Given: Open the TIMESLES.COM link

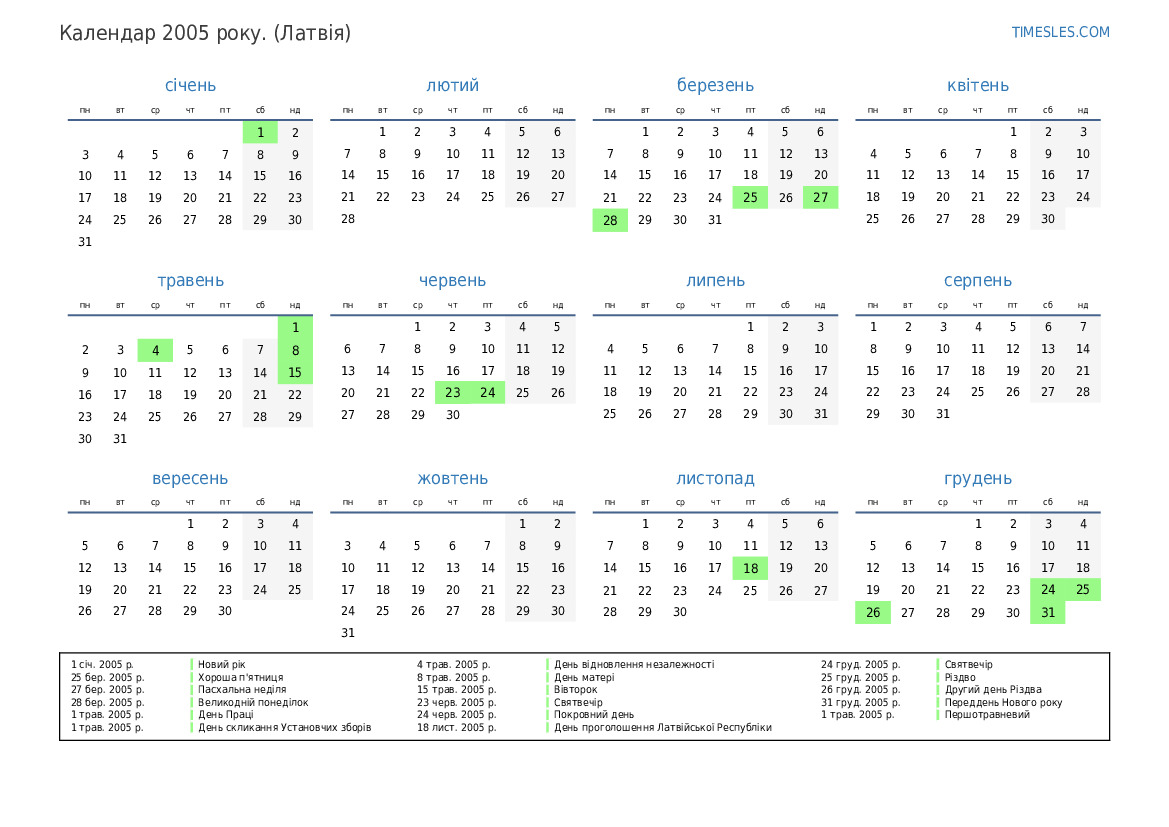Looking at the screenshot, I should click(x=1060, y=32).
